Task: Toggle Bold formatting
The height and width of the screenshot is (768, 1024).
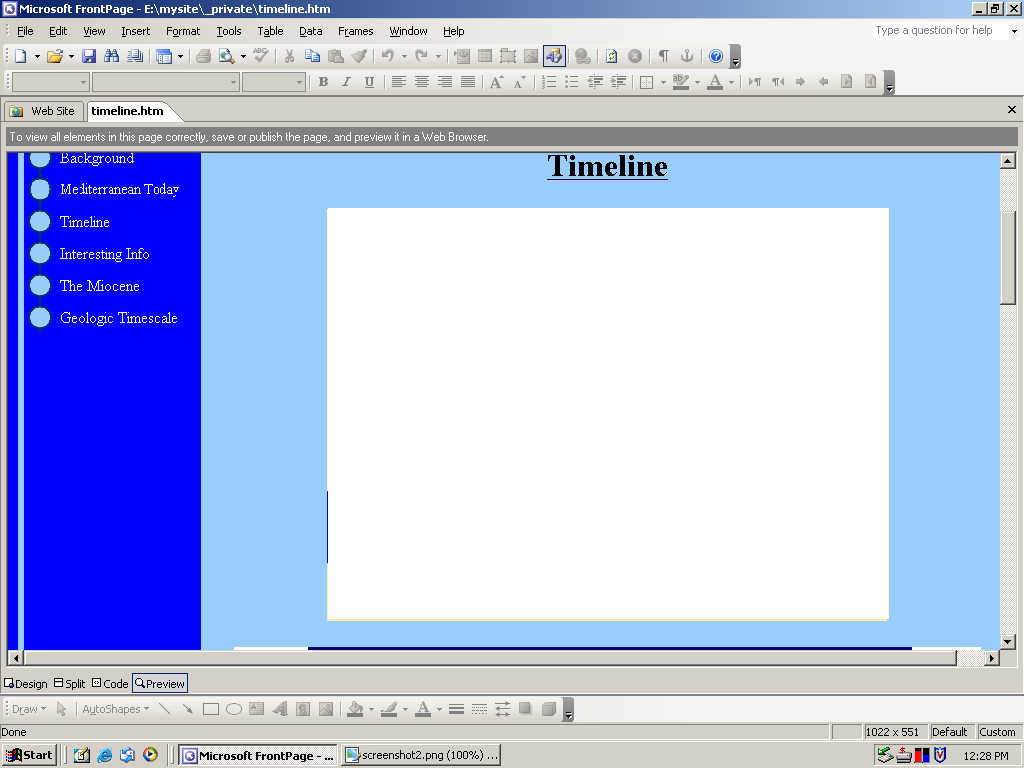Action: pos(323,82)
